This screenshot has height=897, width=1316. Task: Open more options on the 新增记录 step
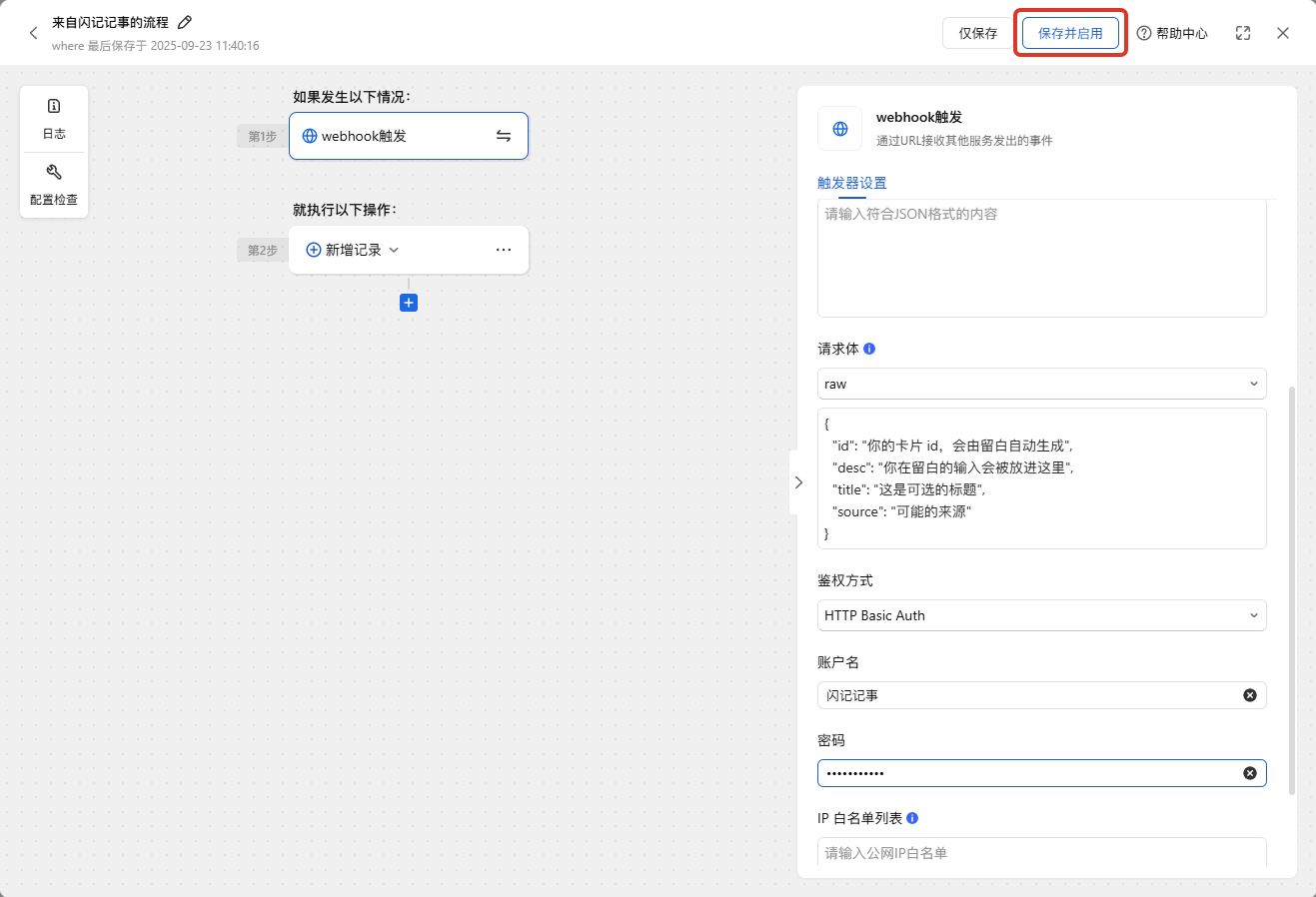point(503,250)
